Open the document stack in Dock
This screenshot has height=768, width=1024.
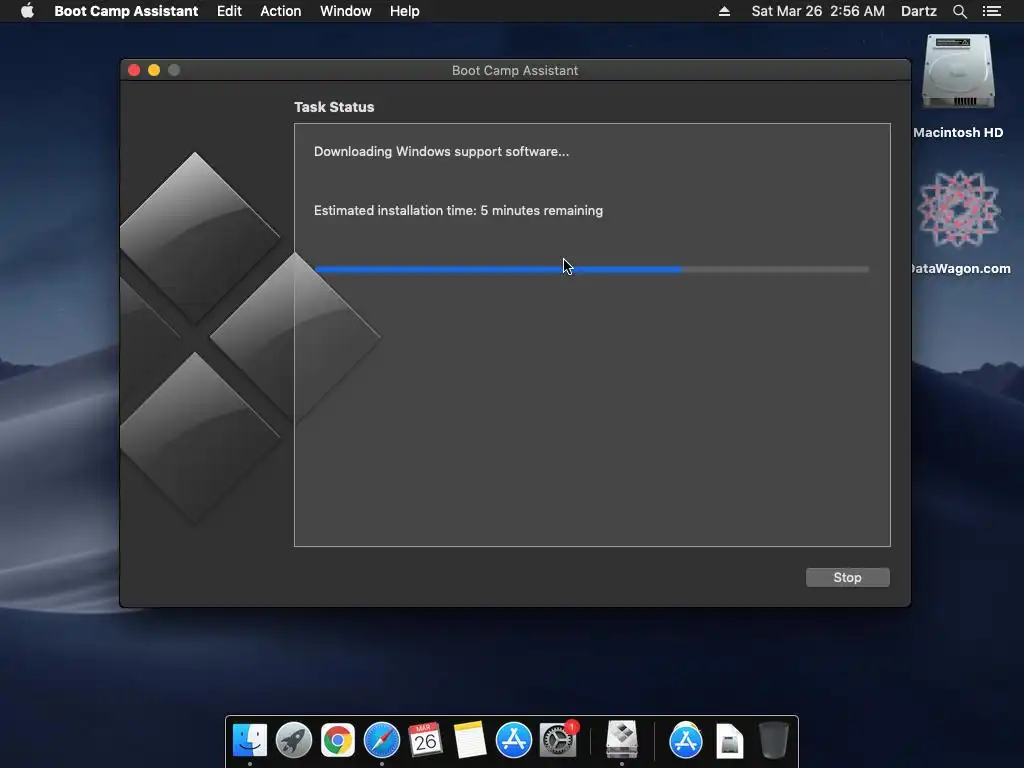tap(729, 741)
